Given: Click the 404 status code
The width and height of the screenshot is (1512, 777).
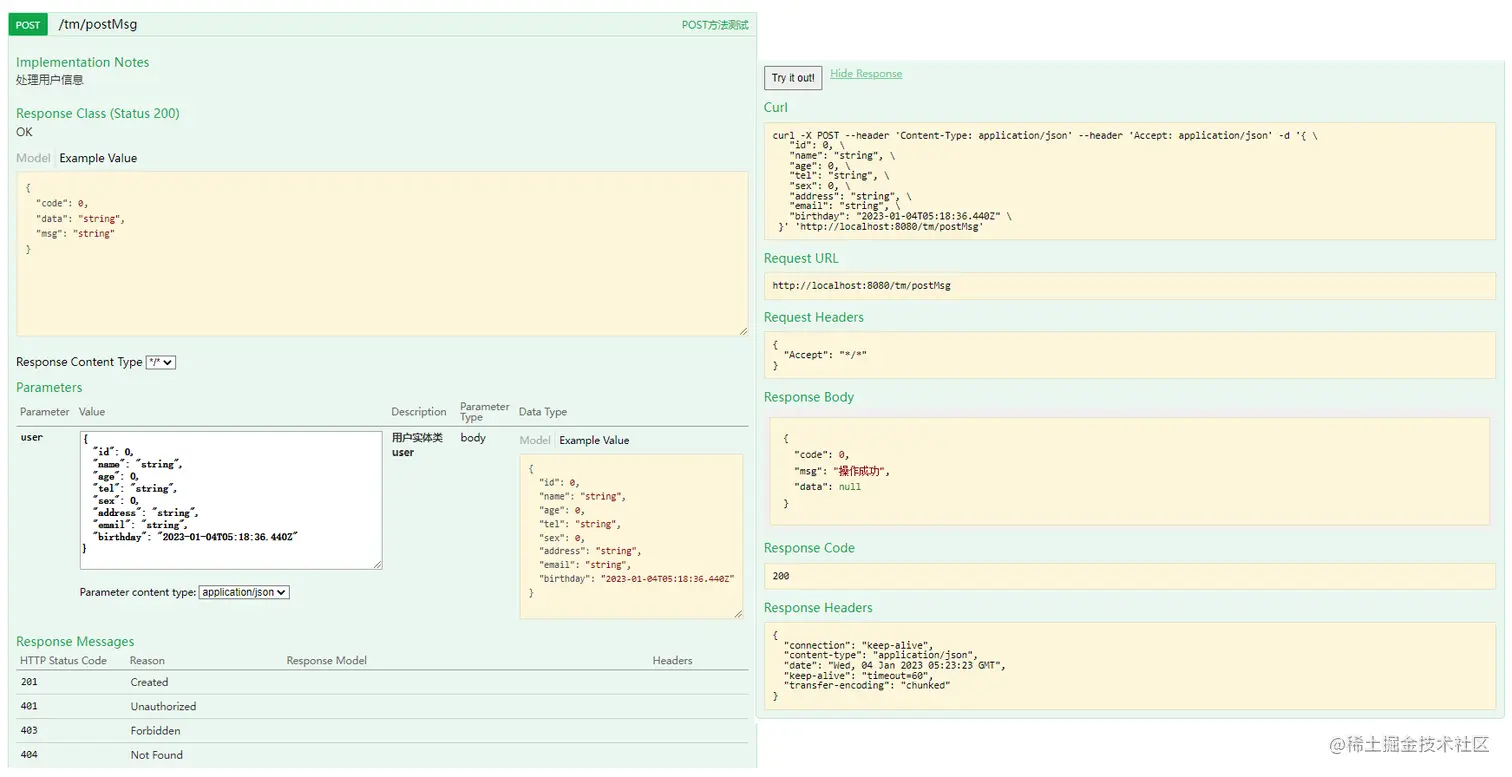Looking at the screenshot, I should 29,755.
